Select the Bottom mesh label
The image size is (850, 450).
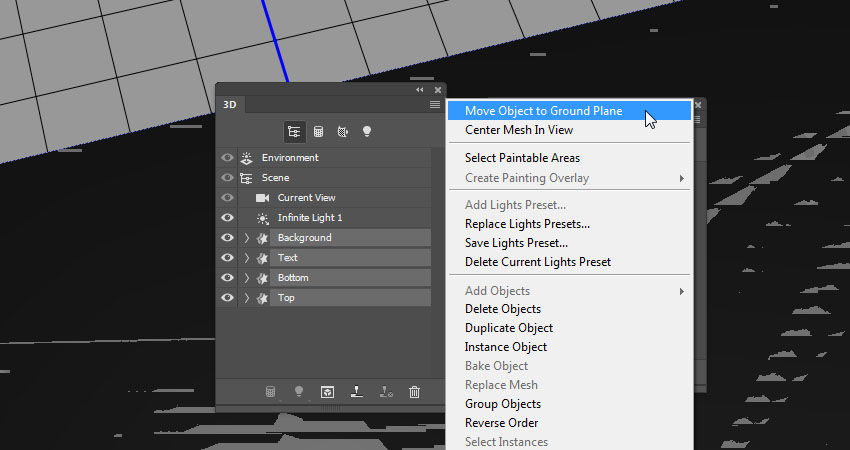tap(293, 278)
